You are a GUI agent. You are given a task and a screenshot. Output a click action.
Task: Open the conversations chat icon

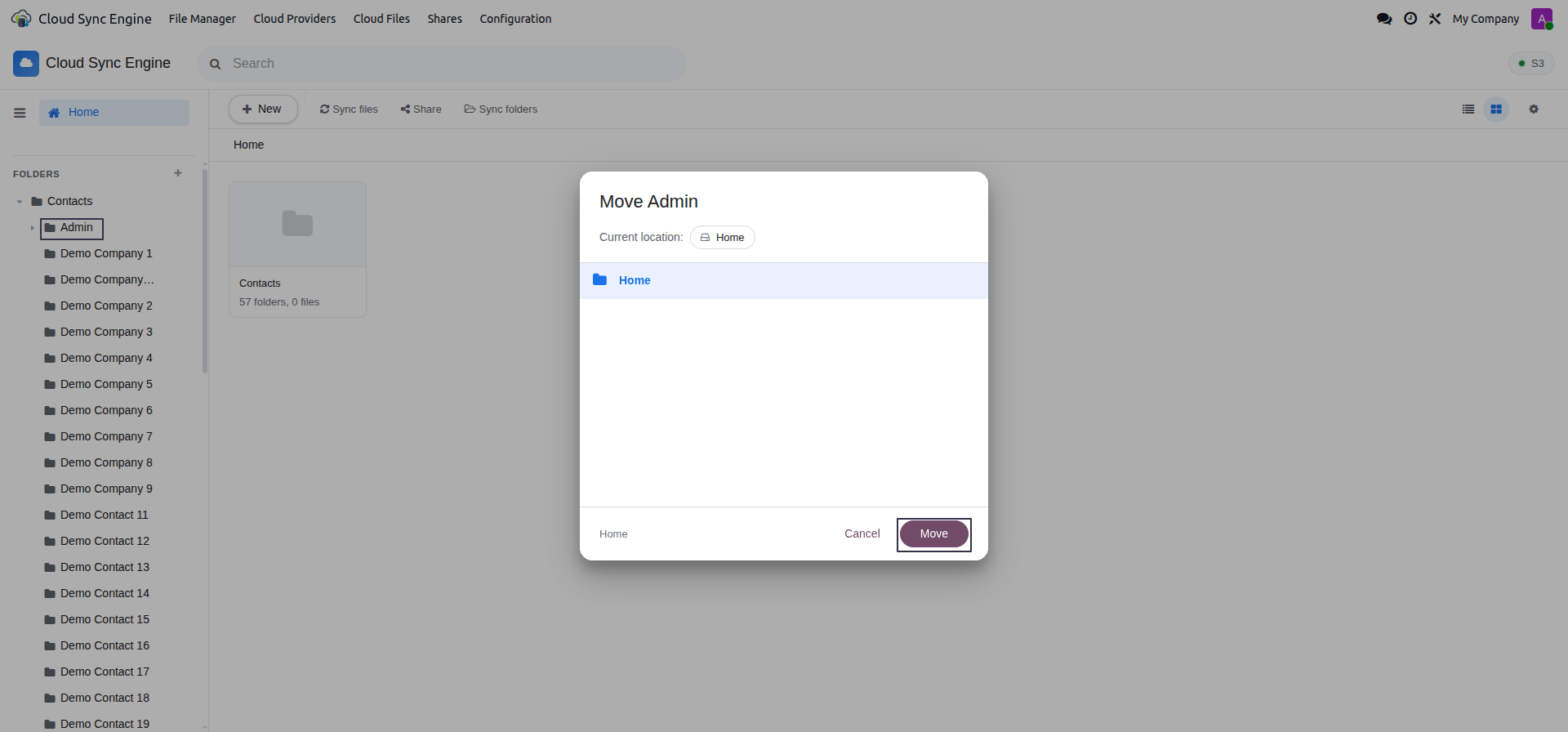coord(1384,19)
